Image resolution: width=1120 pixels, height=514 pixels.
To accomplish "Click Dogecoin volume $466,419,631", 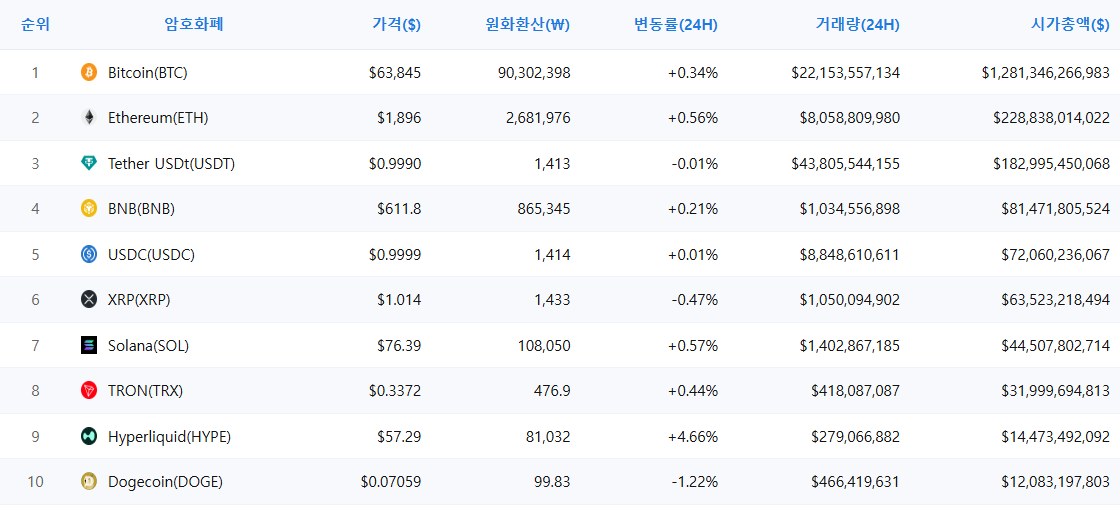I will tap(856, 482).
